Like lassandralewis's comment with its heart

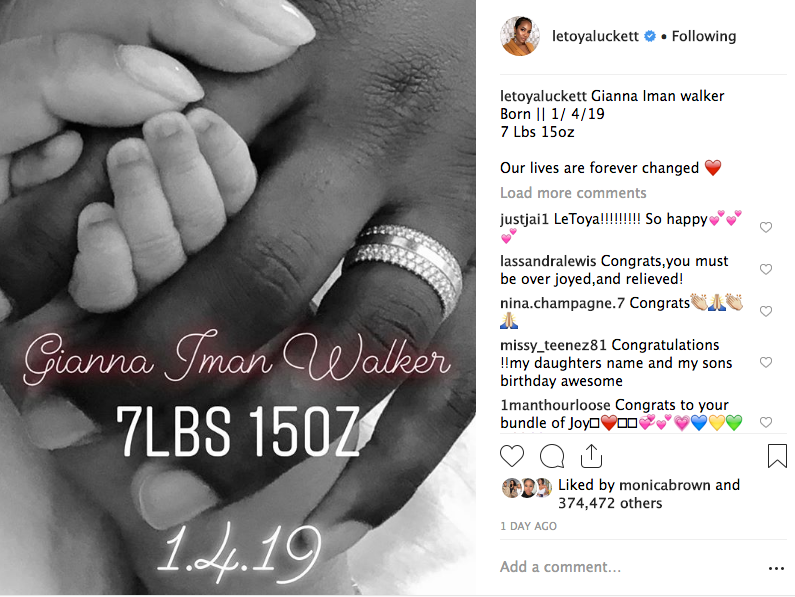(x=766, y=269)
